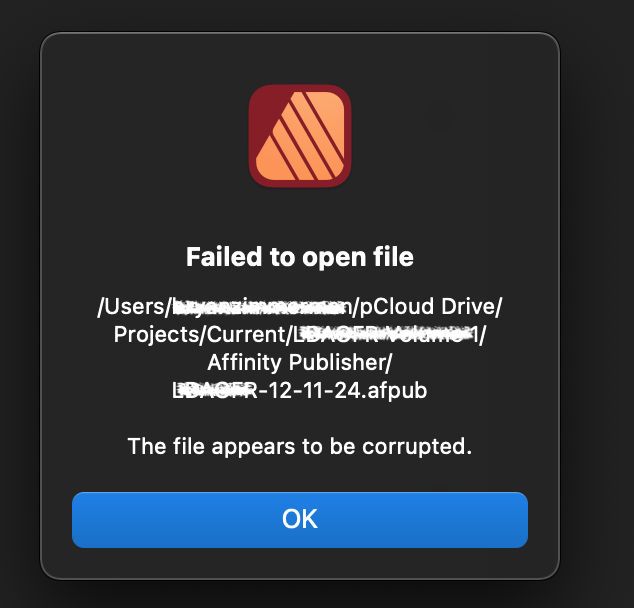634x608 pixels.
Task: Click the dark background outside the dialog
Action: (x=596, y=283)
